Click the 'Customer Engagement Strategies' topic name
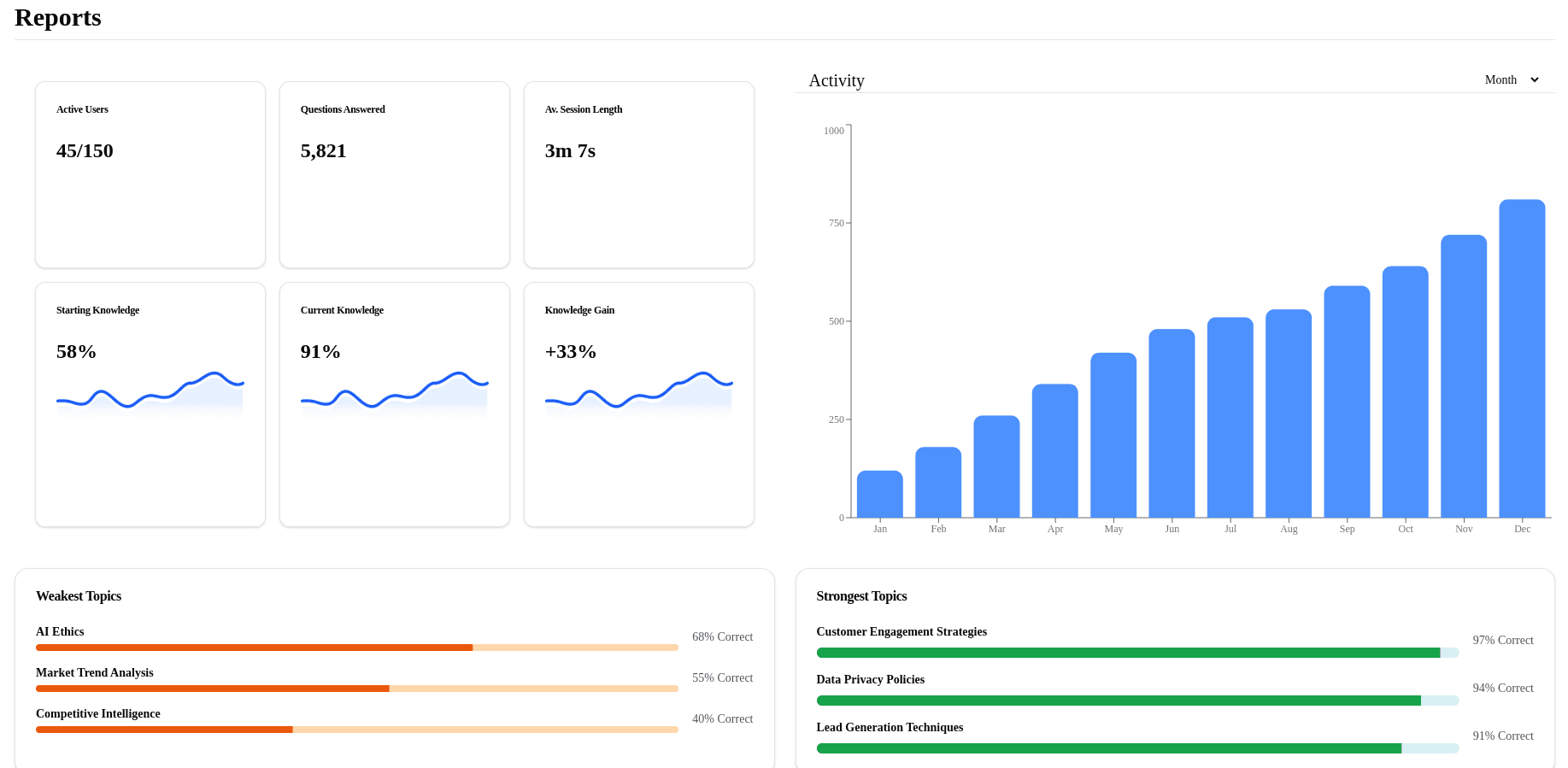The width and height of the screenshot is (1568, 768). (901, 631)
